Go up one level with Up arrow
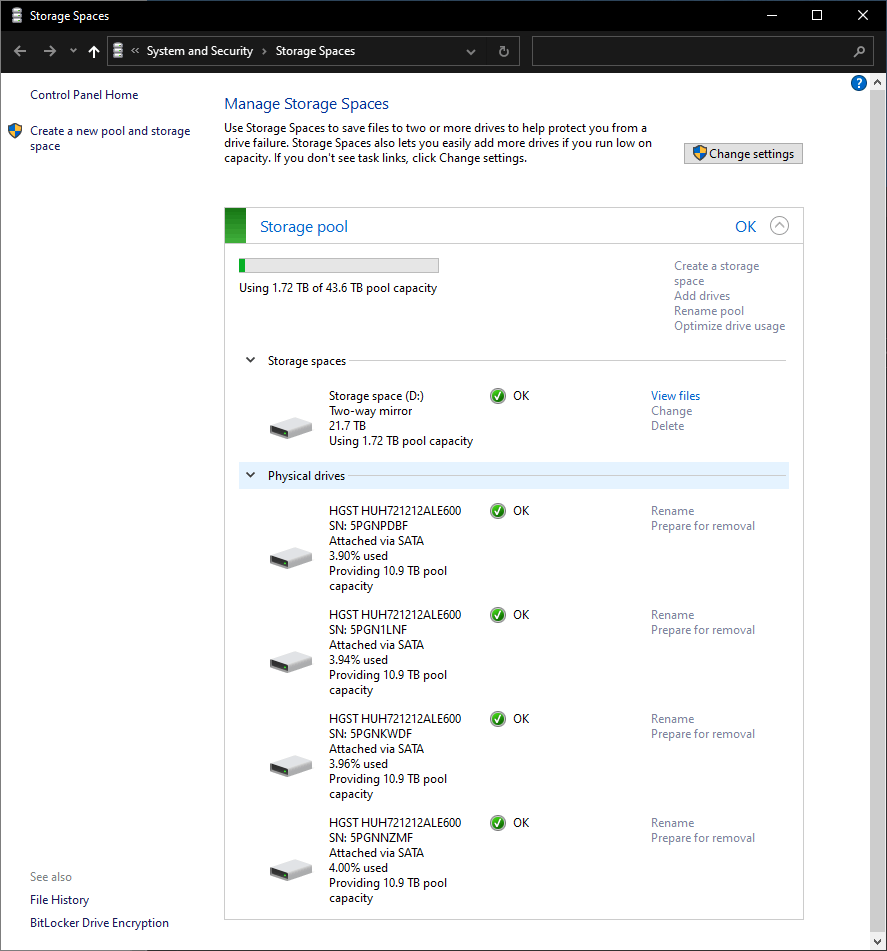887x951 pixels. point(93,52)
